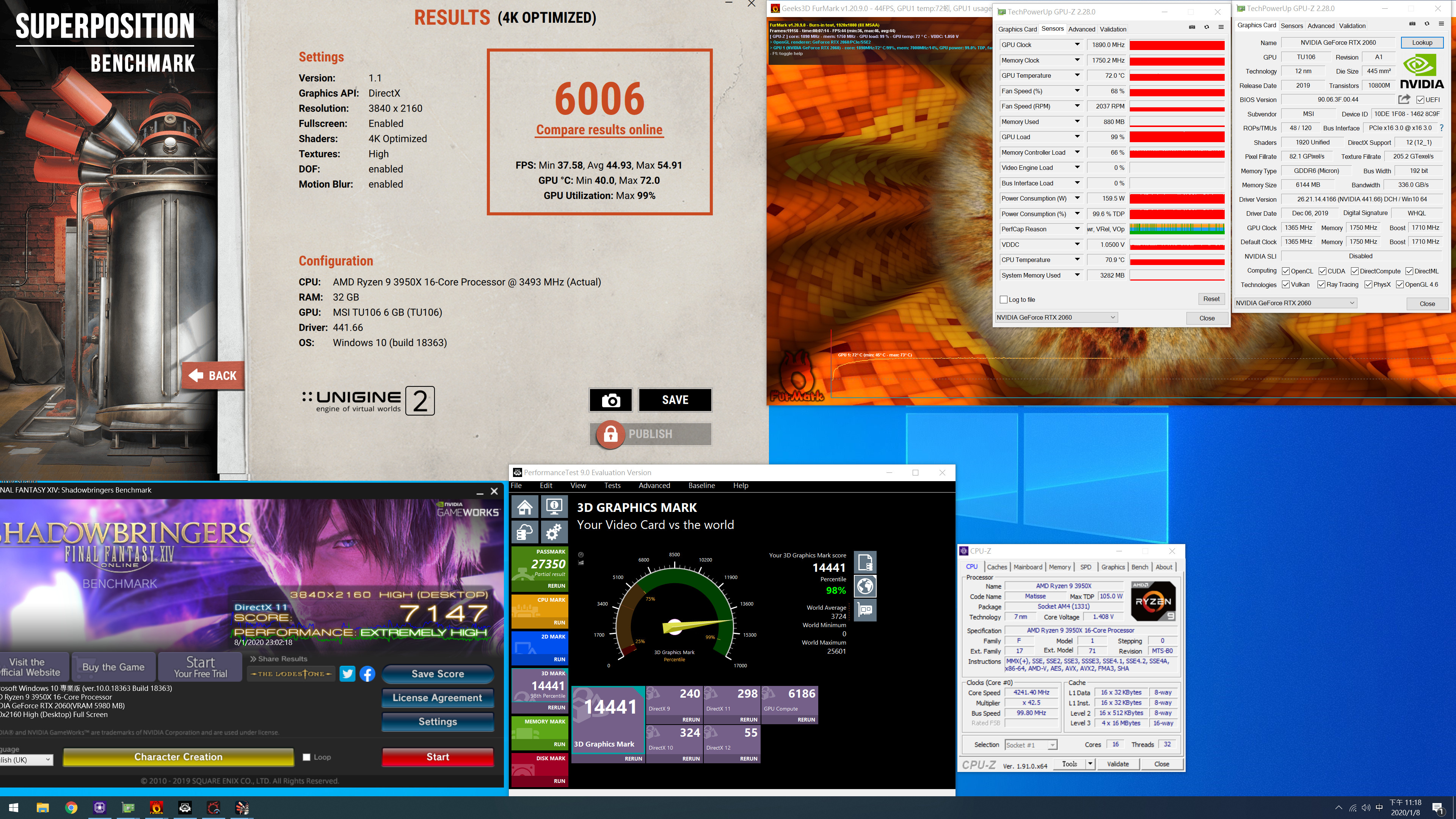This screenshot has width=1456, height=819.
Task: Open the action center notification icon
Action: pyautogui.click(x=1439, y=808)
